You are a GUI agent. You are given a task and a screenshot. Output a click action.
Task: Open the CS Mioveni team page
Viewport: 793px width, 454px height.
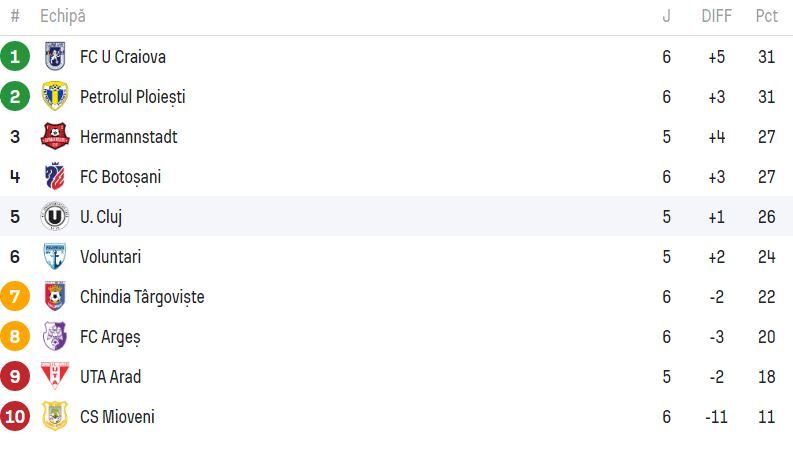tap(117, 417)
